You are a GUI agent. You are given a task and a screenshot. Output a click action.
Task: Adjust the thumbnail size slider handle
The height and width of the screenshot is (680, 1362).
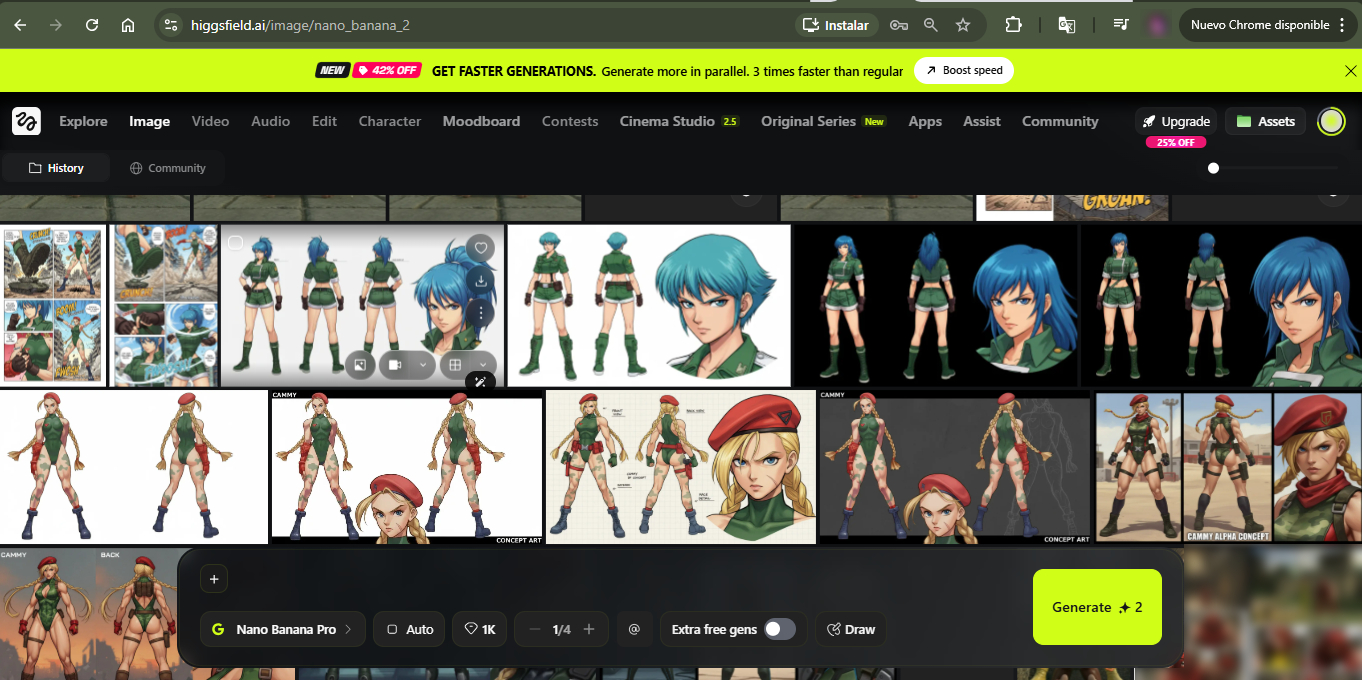point(1213,168)
